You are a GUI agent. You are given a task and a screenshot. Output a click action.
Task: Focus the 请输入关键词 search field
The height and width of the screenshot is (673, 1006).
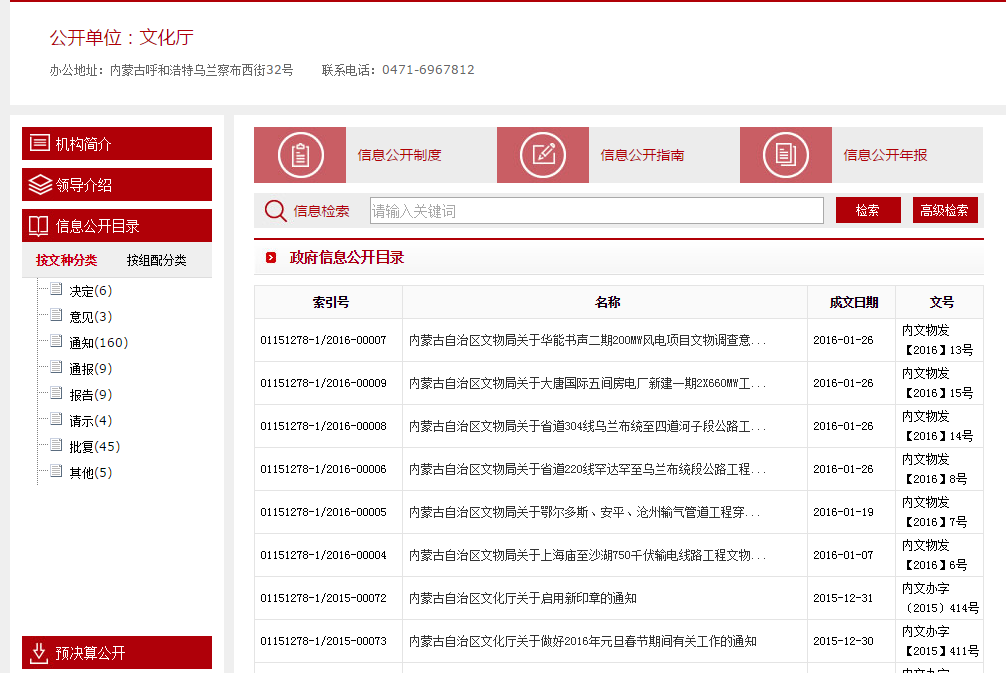[597, 210]
